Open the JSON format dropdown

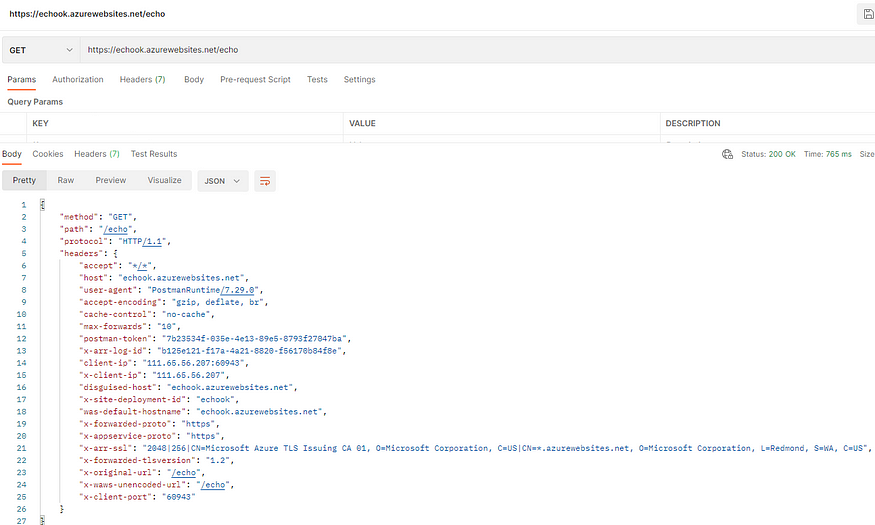[223, 181]
